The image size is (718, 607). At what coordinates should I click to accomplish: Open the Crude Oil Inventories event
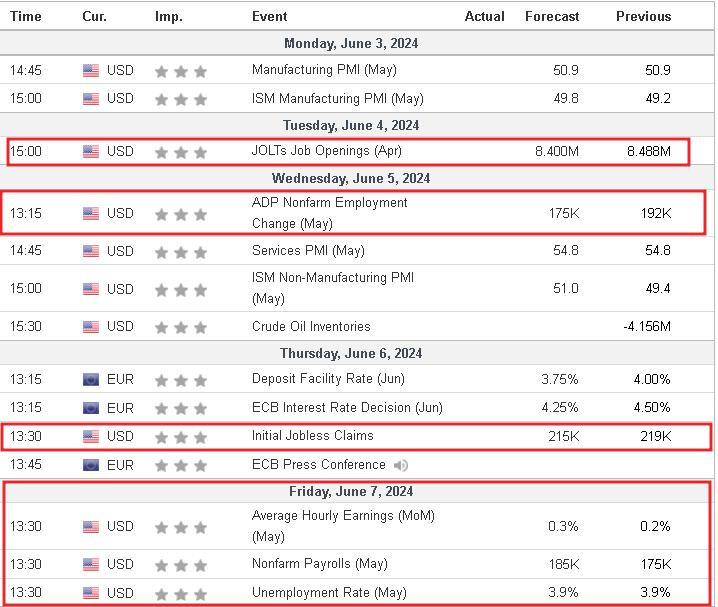click(311, 326)
